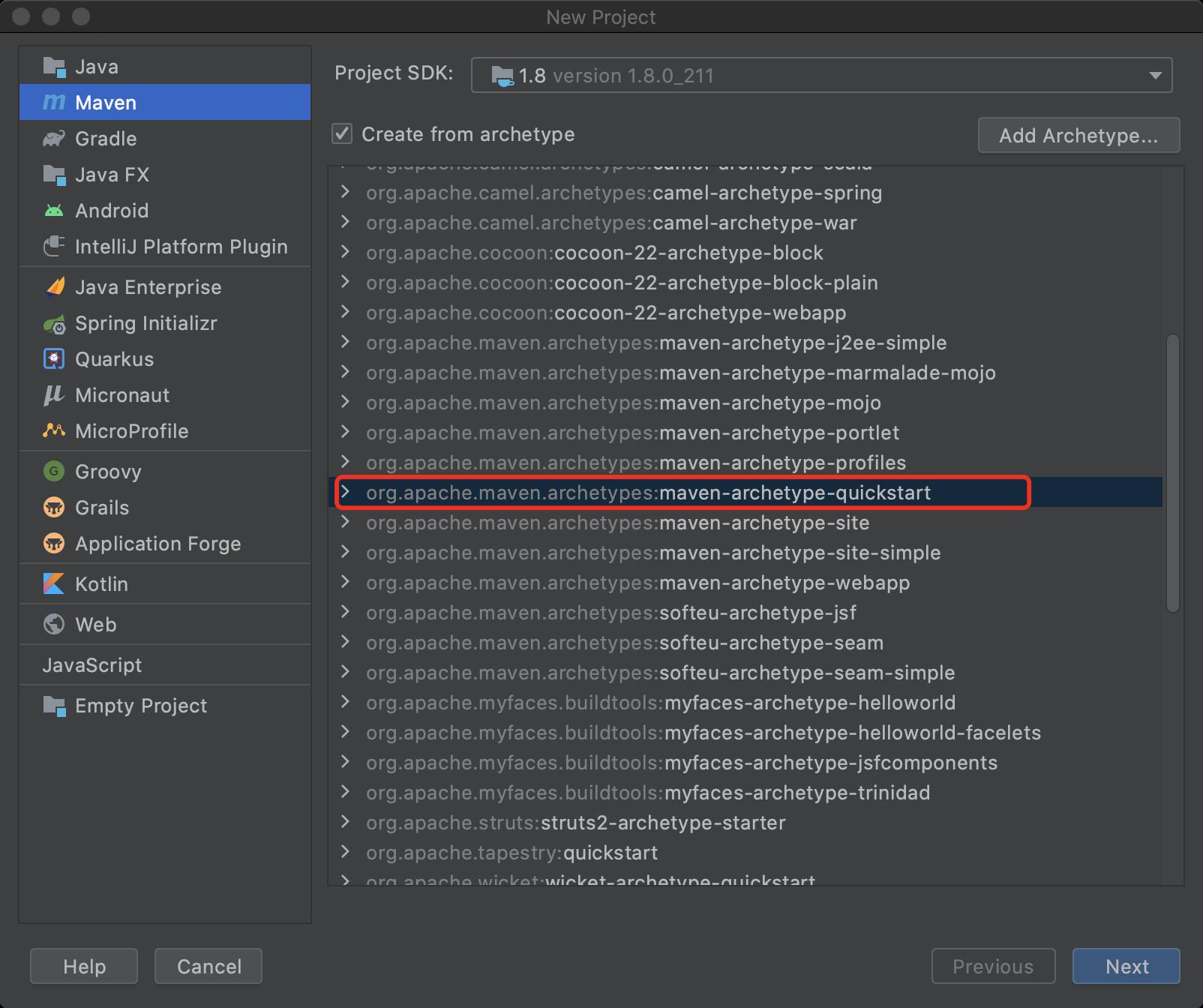Select Gradle project type label

[106, 139]
